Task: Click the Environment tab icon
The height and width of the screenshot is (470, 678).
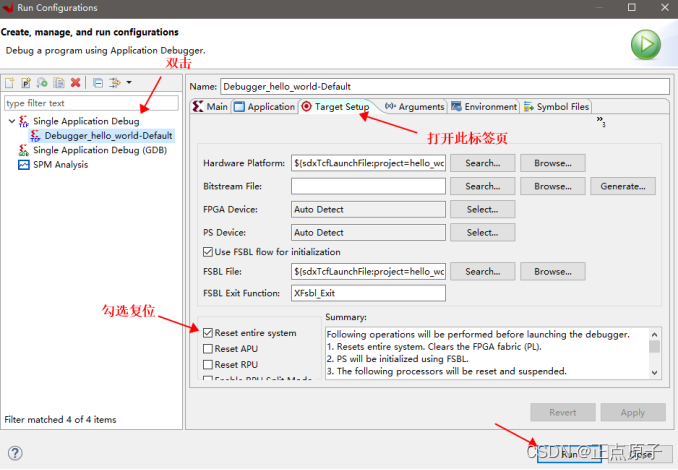Action: (456, 106)
